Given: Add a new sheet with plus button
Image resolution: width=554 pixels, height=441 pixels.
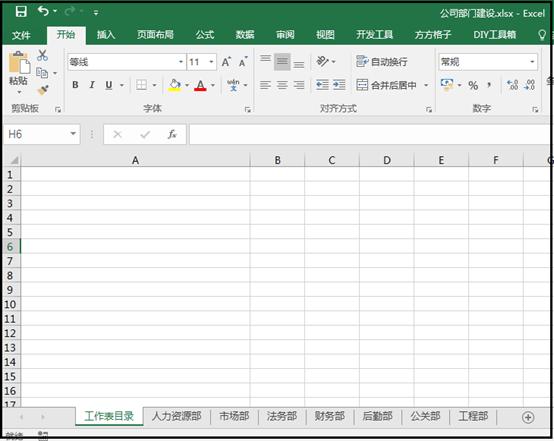Looking at the screenshot, I should [x=528, y=417].
